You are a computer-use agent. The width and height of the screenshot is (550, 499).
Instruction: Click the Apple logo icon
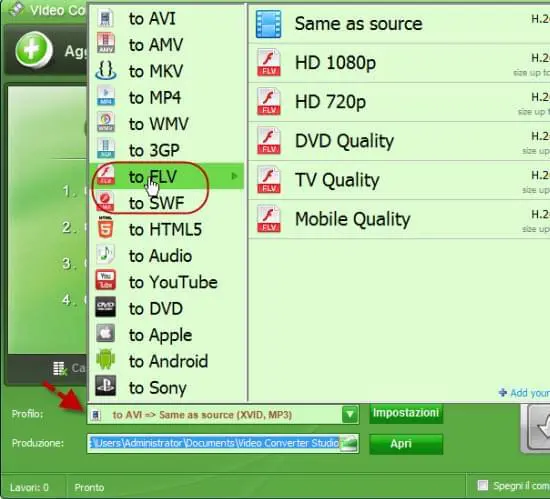[106, 333]
